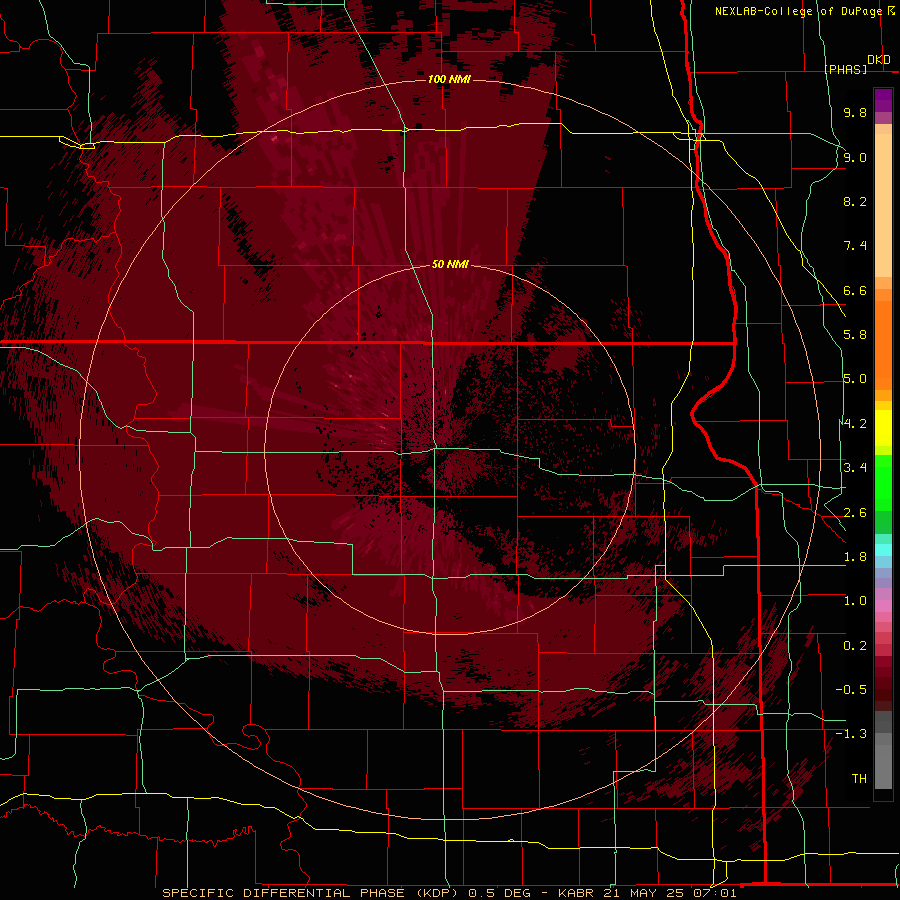Click the 8.2 value on the scale
900x900 pixels.
point(855,201)
